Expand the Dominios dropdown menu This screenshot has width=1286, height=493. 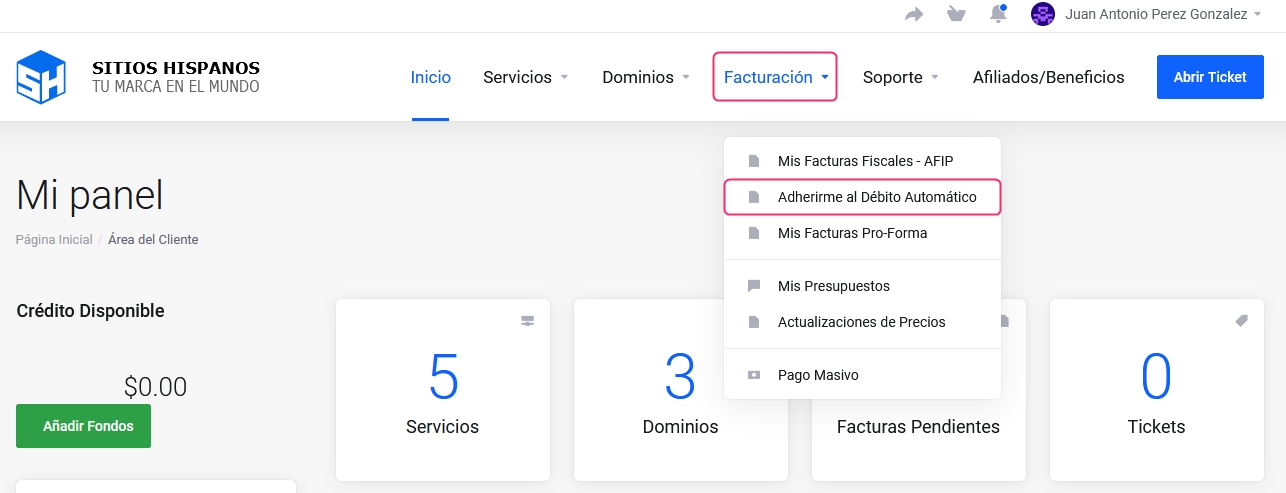[x=645, y=77]
